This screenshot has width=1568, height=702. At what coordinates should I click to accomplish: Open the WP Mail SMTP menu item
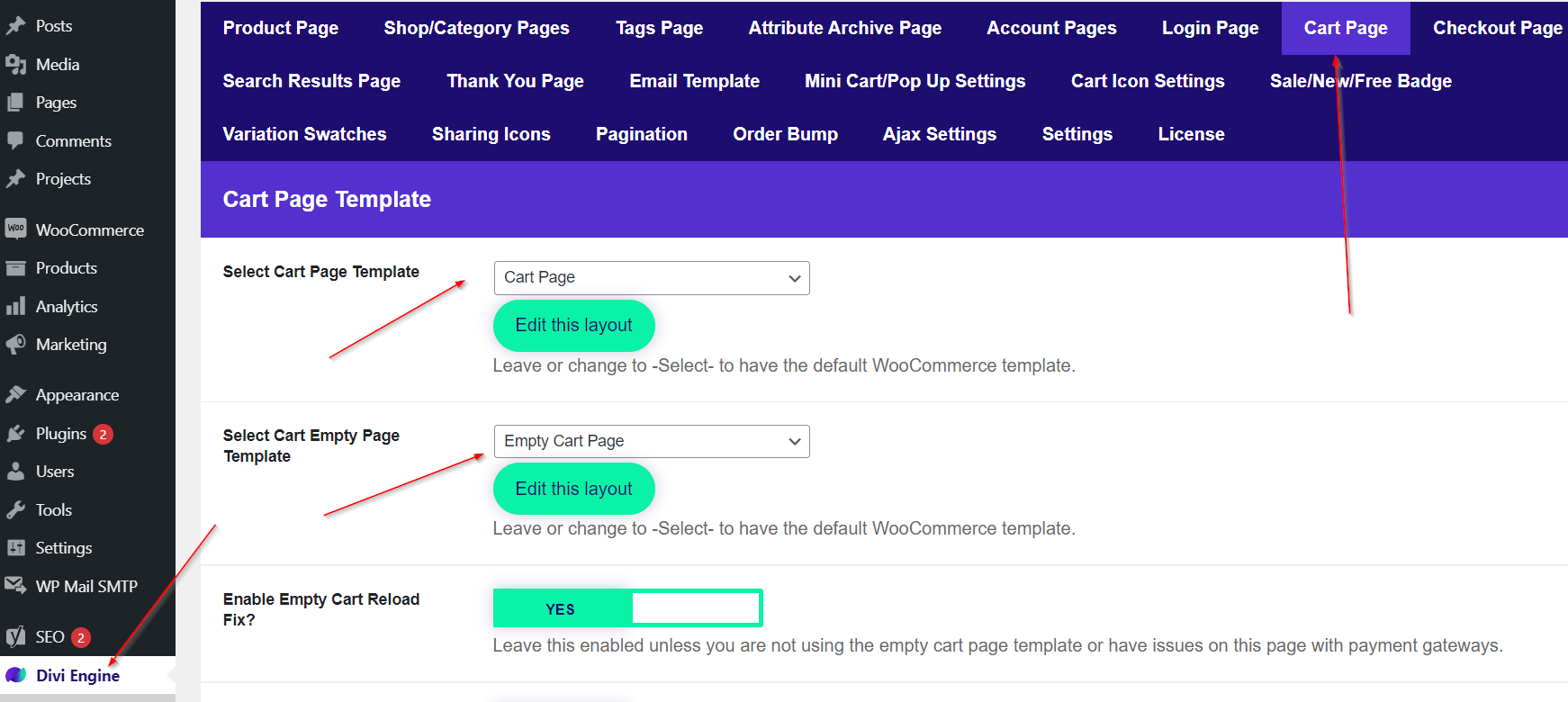[x=86, y=587]
